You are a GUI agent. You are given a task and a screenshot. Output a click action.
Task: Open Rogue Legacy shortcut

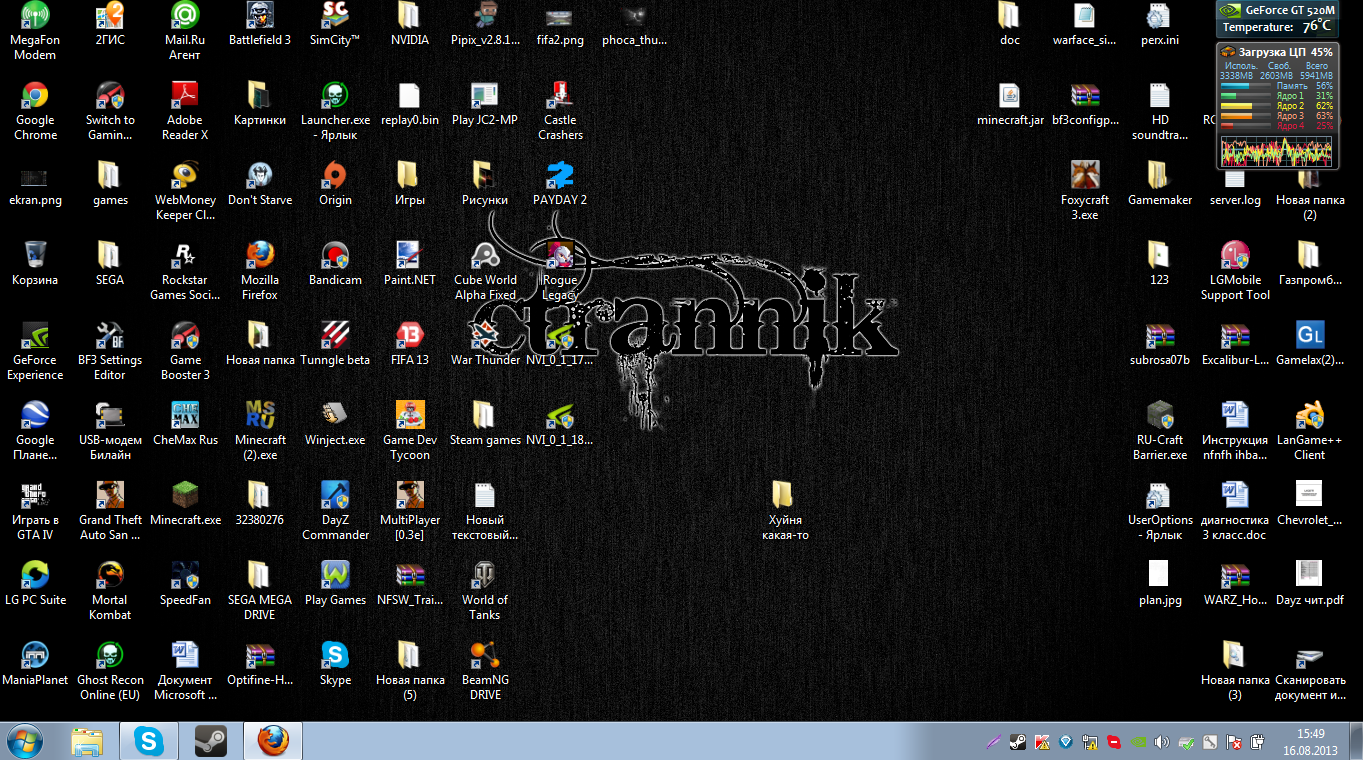[x=560, y=271]
